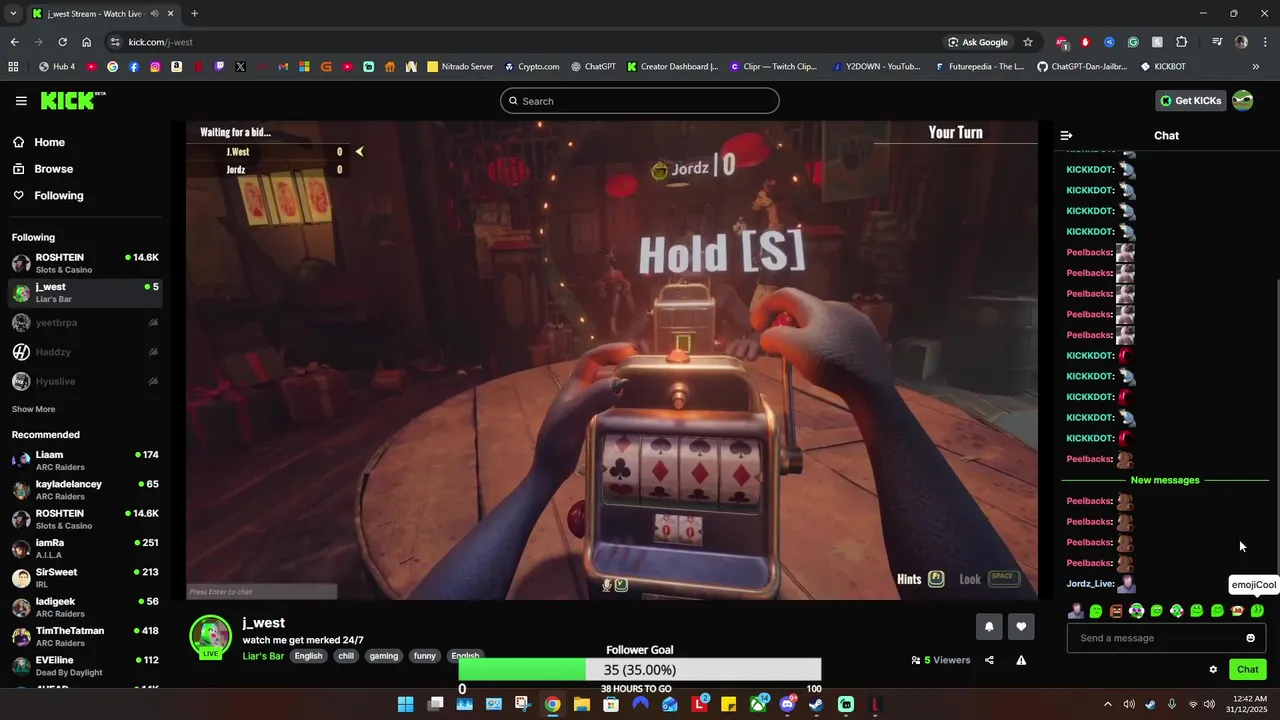
Task: Open the user avatar menu at top right
Action: pos(1242,101)
